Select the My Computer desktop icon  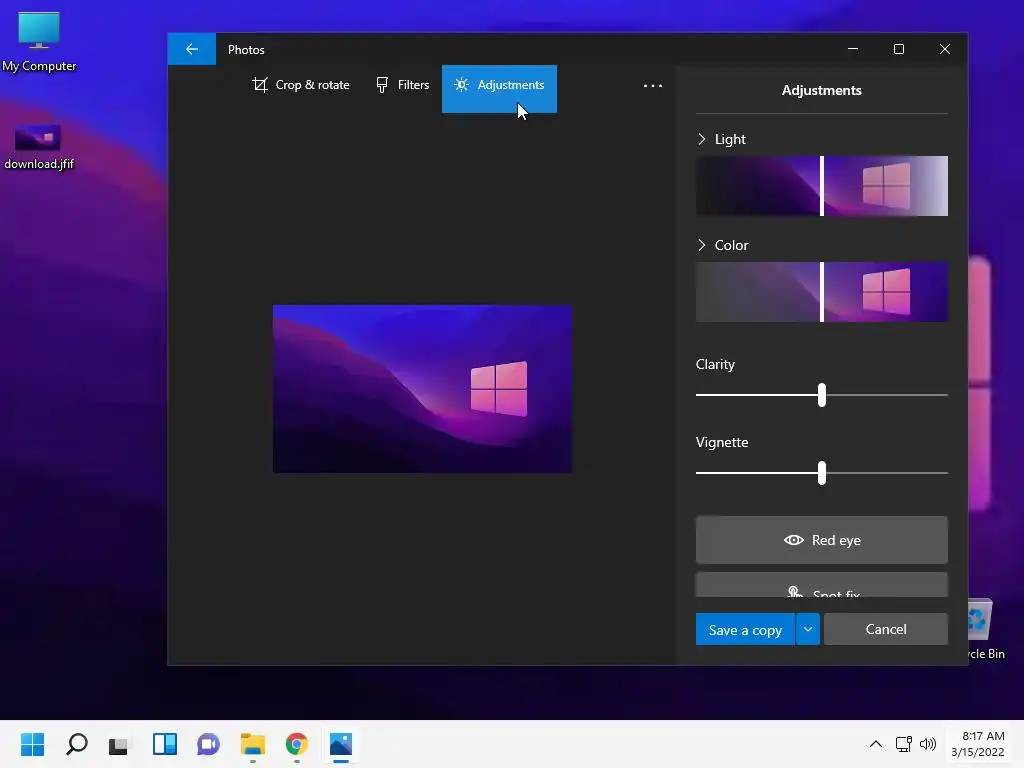[x=39, y=42]
